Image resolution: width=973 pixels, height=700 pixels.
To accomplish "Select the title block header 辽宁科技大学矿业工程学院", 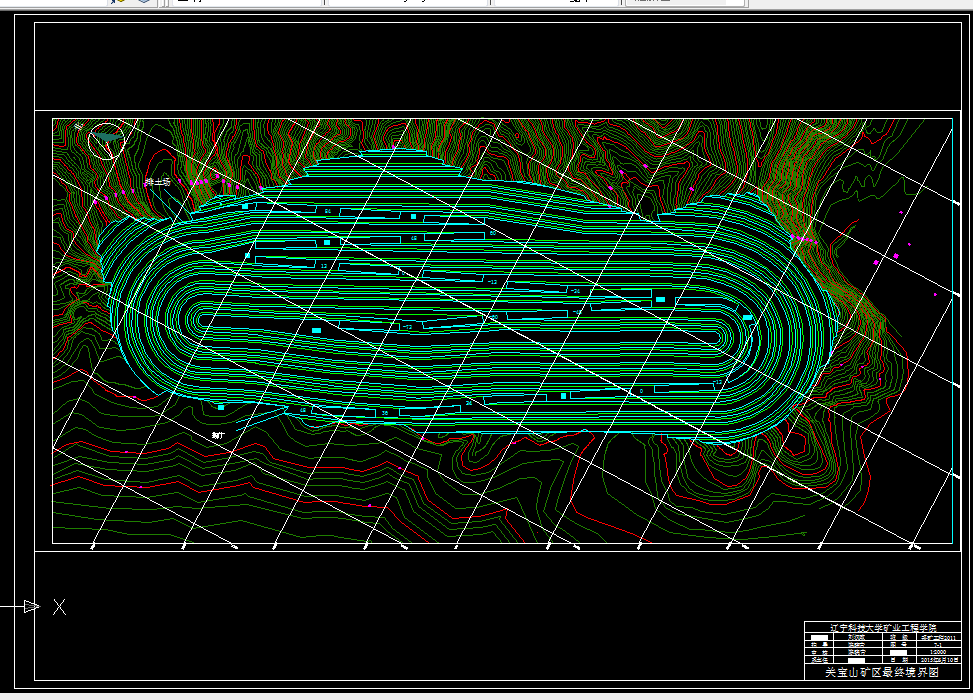I will 884,628.
